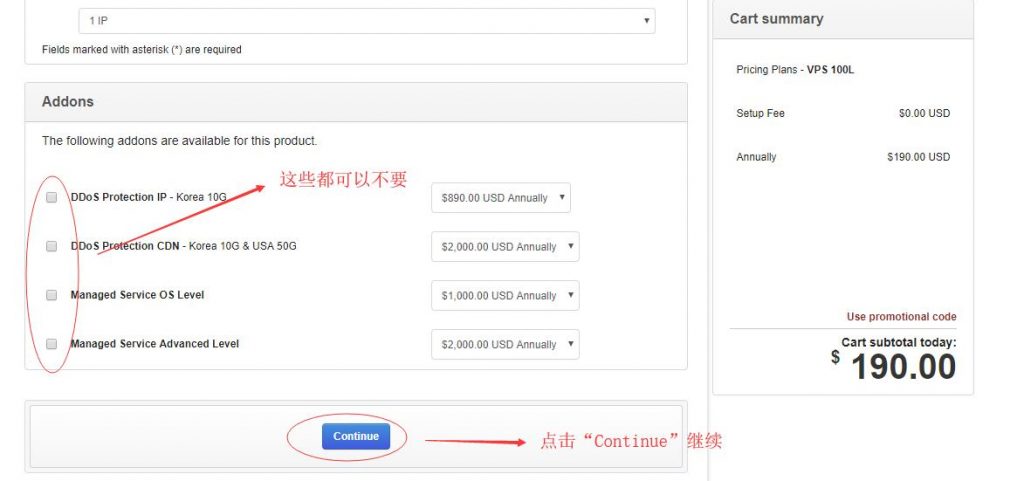
Task: Select Managed Service Advanced Level checkbox
Action: tap(52, 344)
